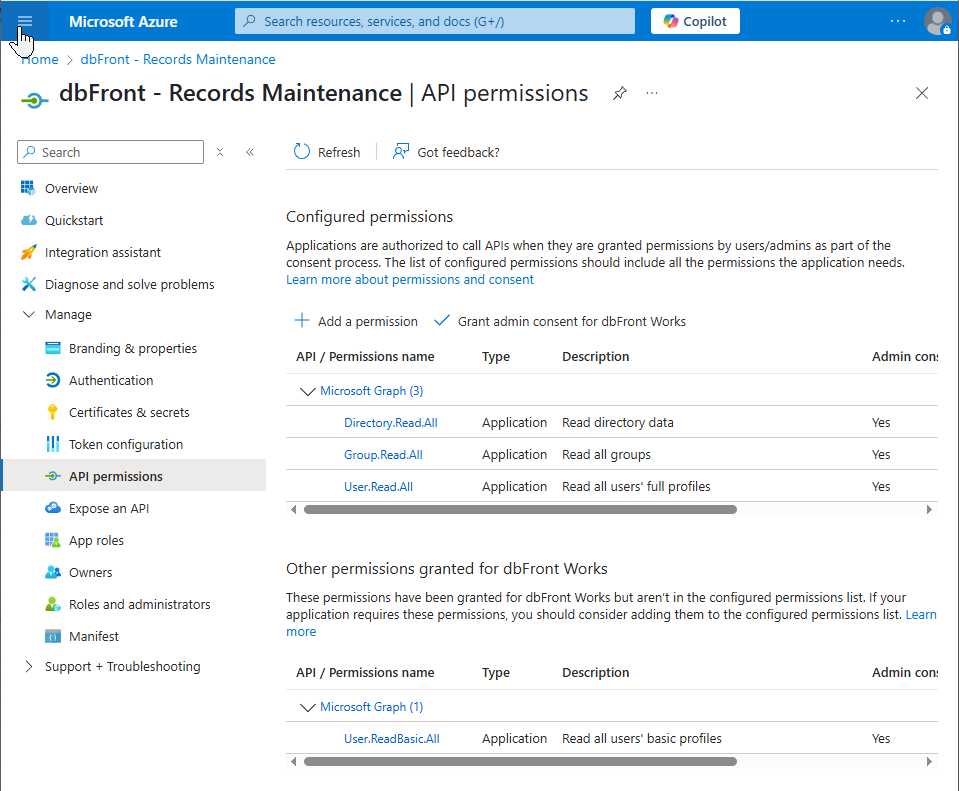
Task: Open Microsoft Graph (3) link
Action: [x=371, y=390]
